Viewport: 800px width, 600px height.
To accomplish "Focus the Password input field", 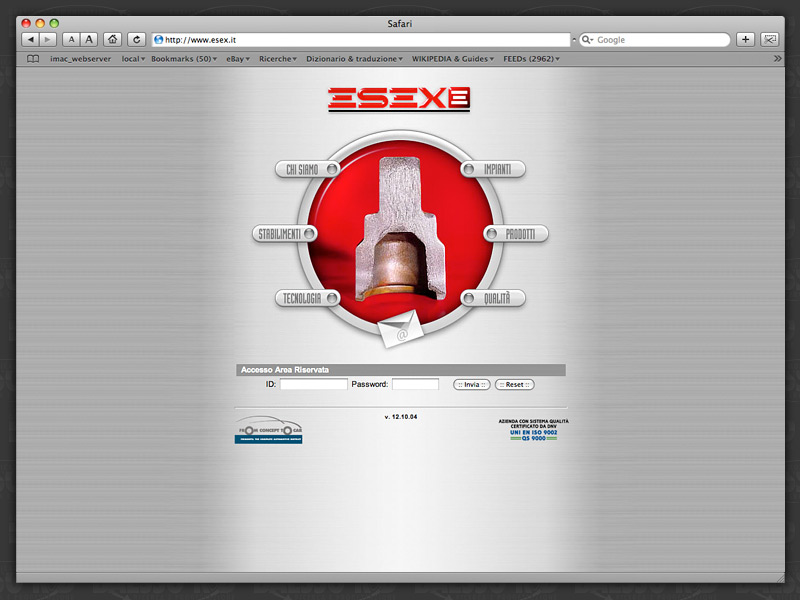I will click(415, 384).
